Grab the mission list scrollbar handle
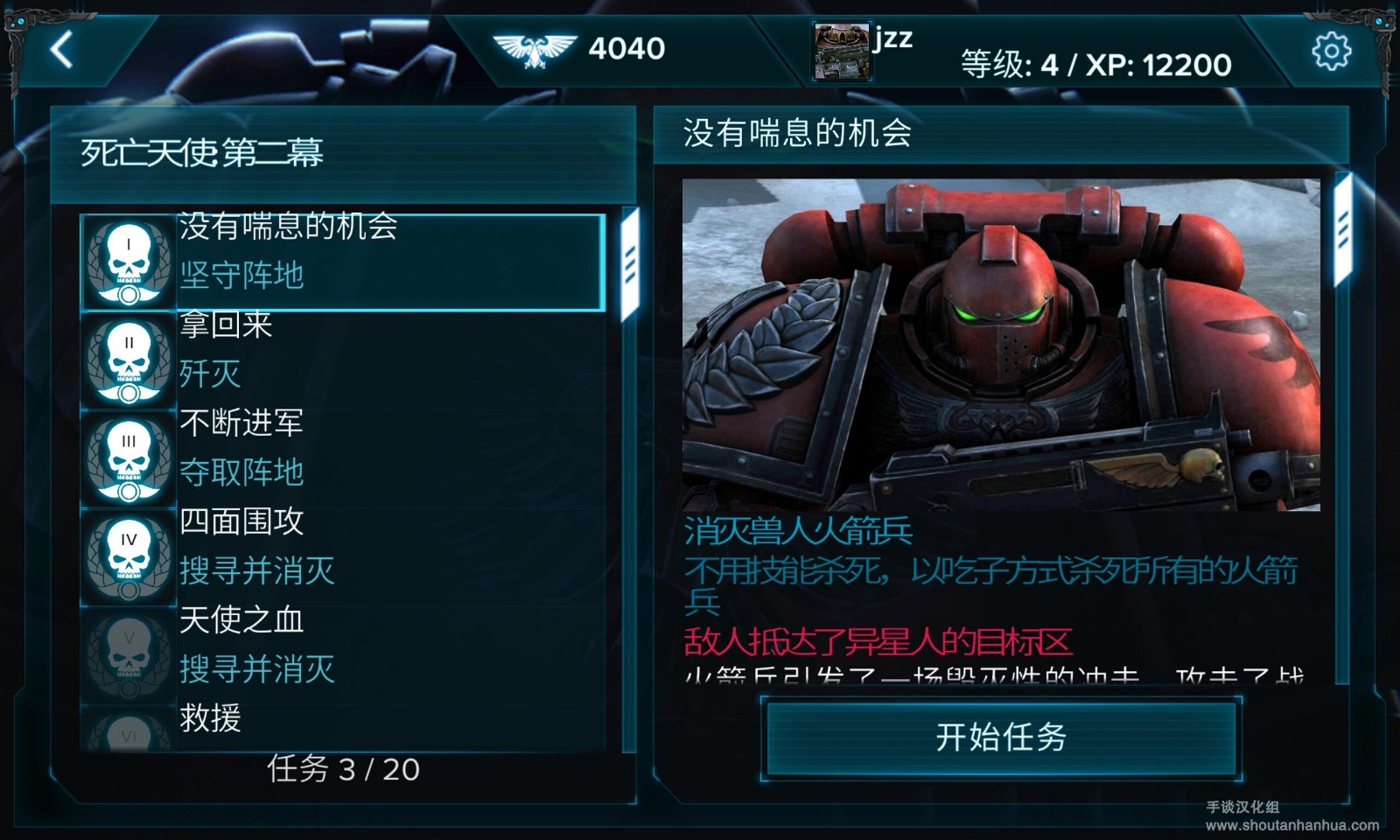 (x=629, y=265)
